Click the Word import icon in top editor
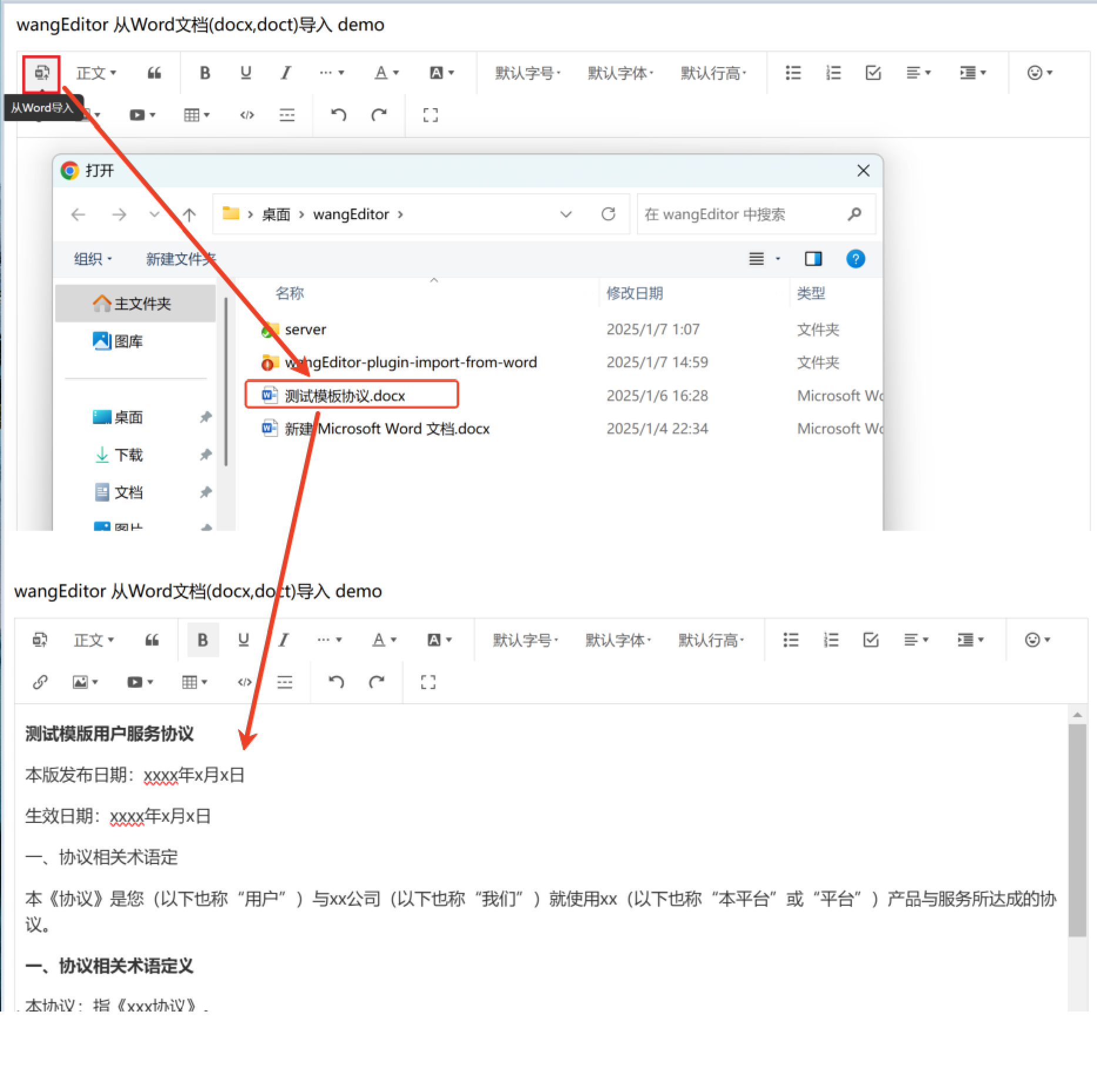Viewport: 1097px width, 1092px height. pyautogui.click(x=42, y=73)
